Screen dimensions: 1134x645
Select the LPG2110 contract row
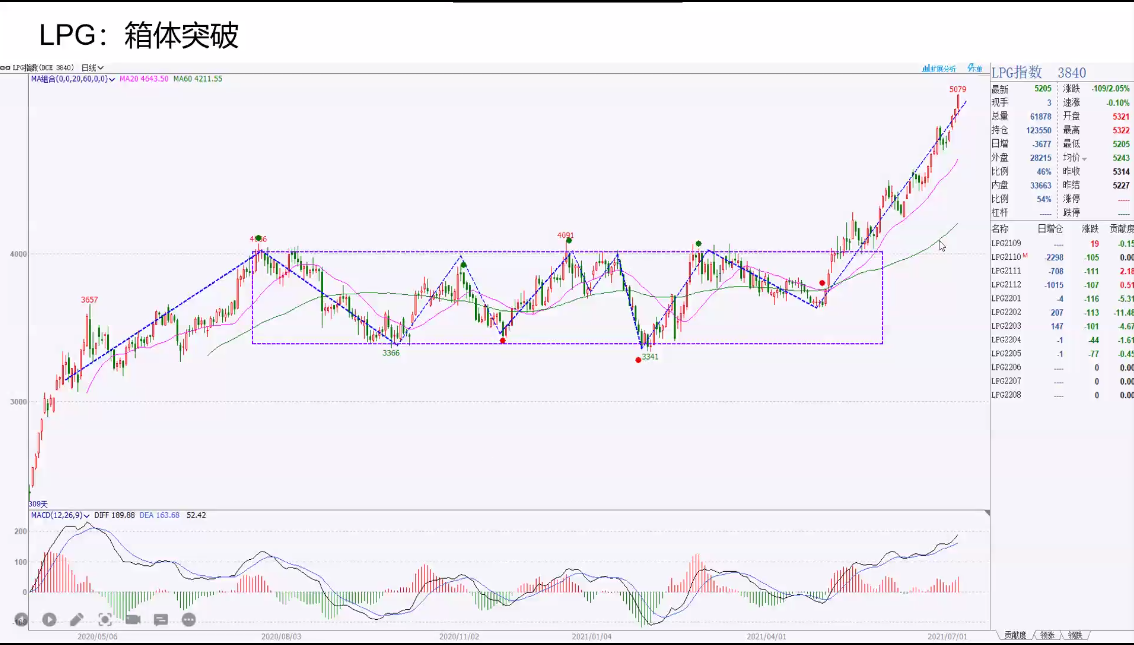1062,257
